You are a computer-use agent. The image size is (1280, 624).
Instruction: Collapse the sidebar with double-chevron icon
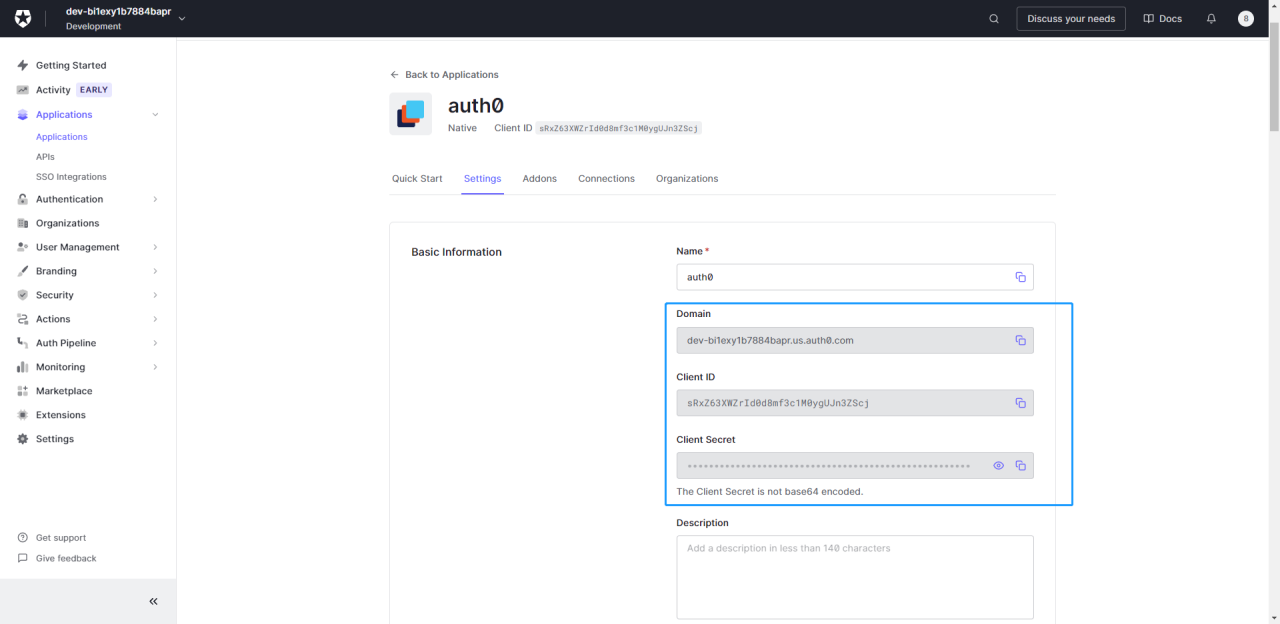pos(153,601)
